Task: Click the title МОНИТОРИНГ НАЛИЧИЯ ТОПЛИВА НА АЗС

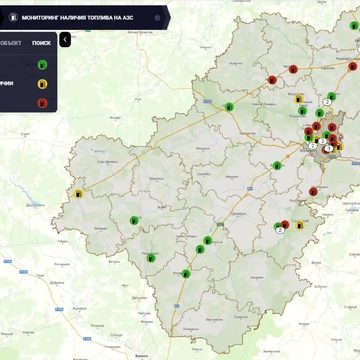Action: click(x=78, y=18)
